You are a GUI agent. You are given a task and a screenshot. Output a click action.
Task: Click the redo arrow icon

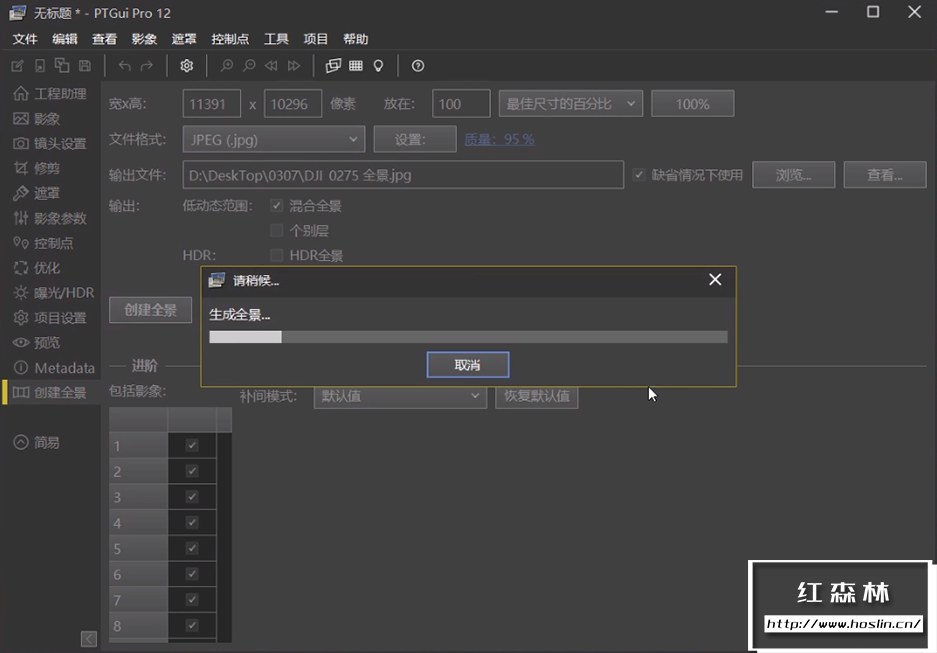pyautogui.click(x=146, y=66)
